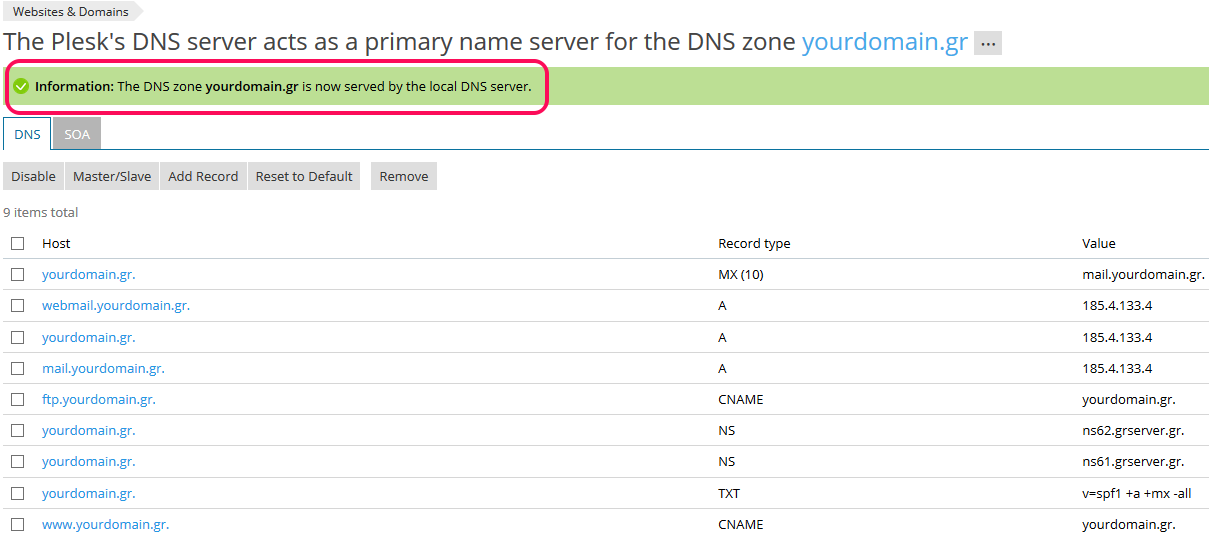Open the yourdomain.gr link in the page title
1209x533 pixels.
click(x=885, y=42)
